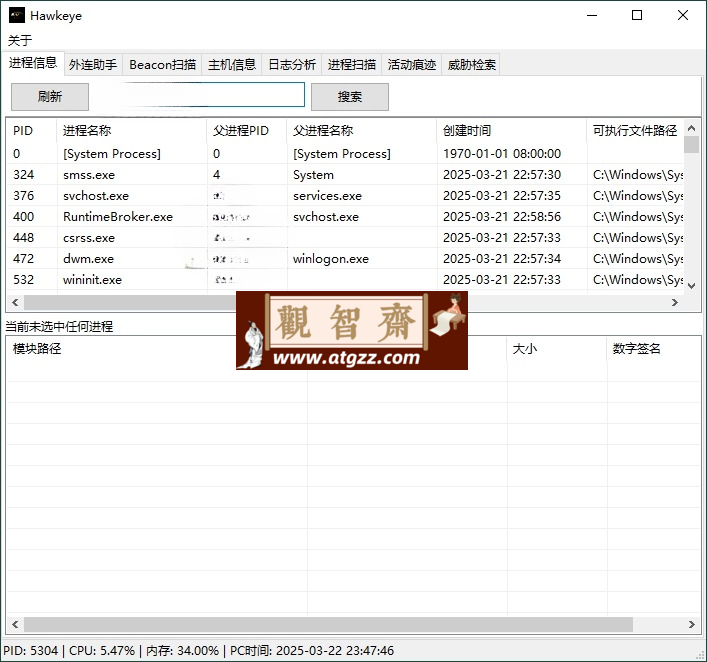Click module list right scroll arrow
707x662 pixels.
692,625
